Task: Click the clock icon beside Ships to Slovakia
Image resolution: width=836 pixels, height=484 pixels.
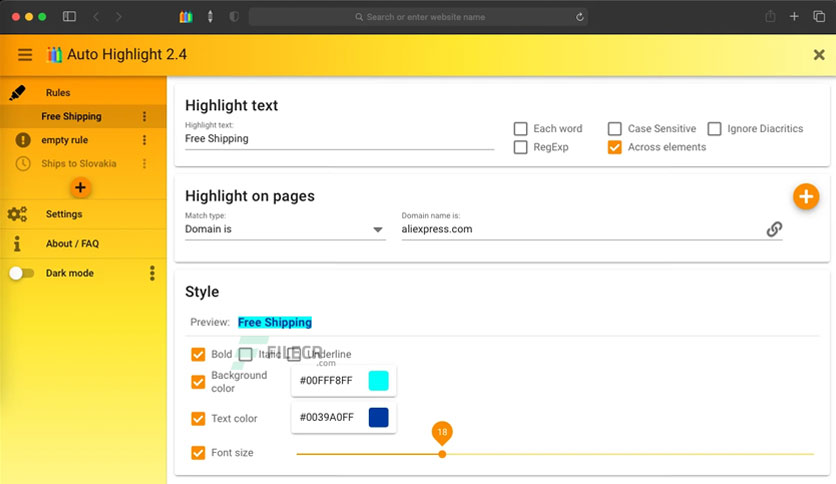Action: click(23, 164)
